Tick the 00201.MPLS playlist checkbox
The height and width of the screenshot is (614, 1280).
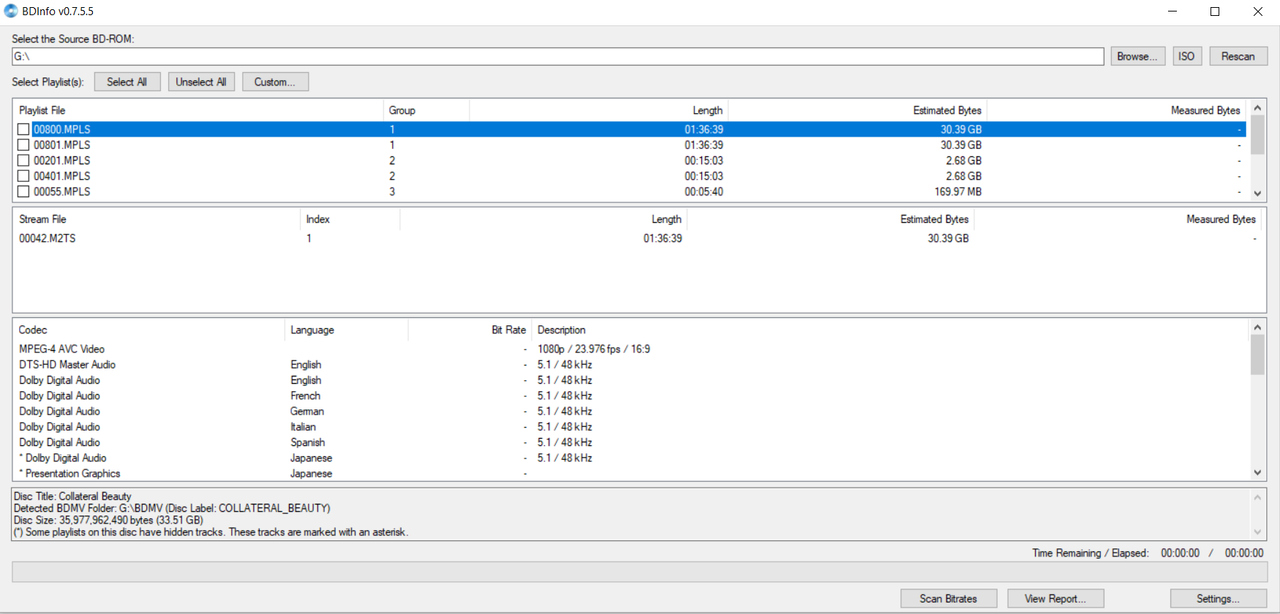click(x=23, y=161)
